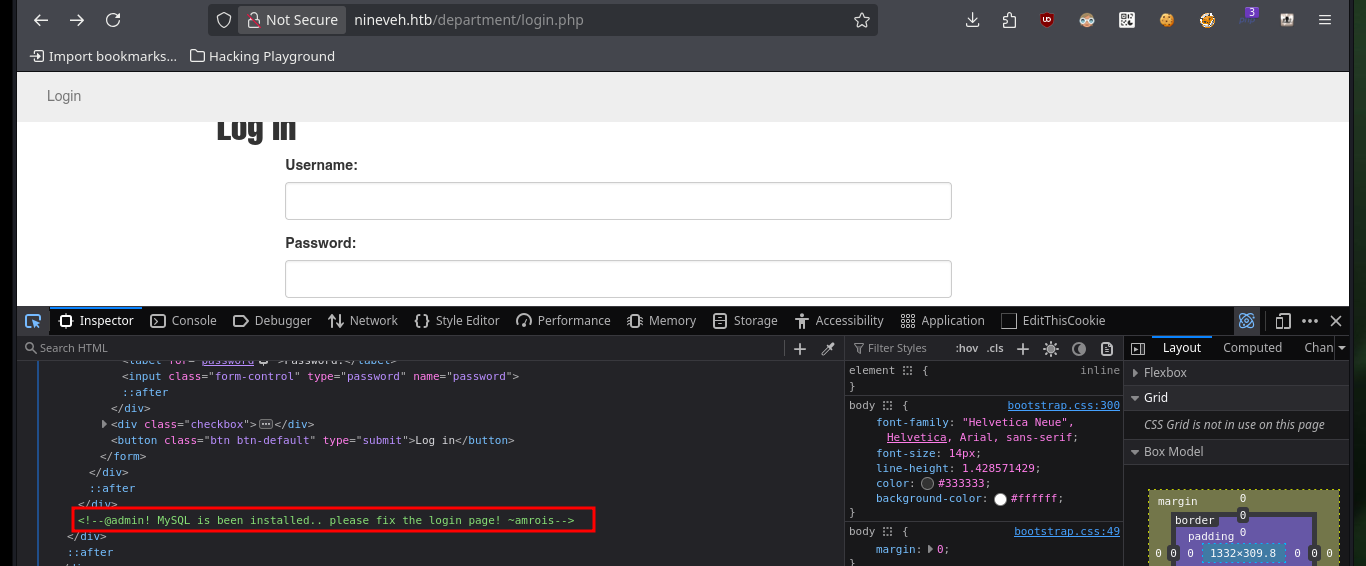This screenshot has height=566, width=1366.
Task: Open the bootstrap.css:300 source link
Action: point(1063,405)
